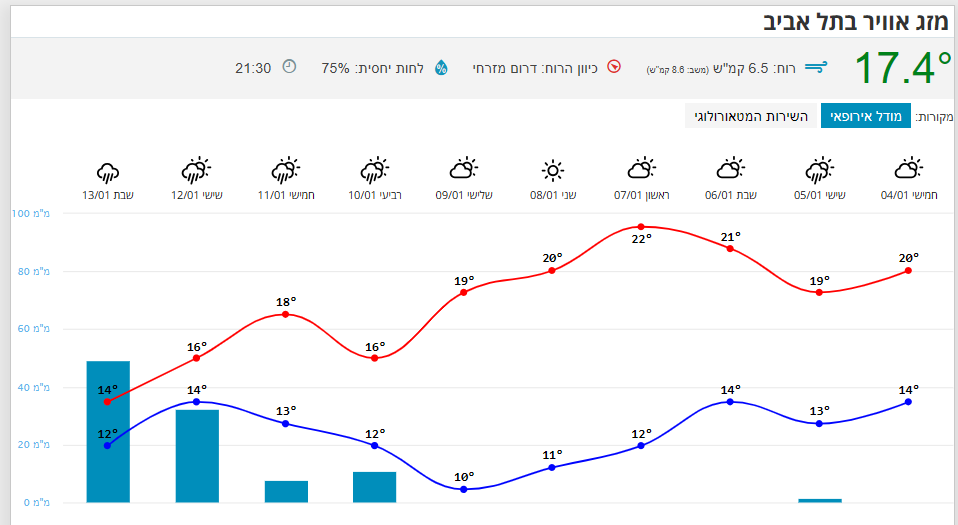Click the sunny icon for 08/01

point(553,170)
